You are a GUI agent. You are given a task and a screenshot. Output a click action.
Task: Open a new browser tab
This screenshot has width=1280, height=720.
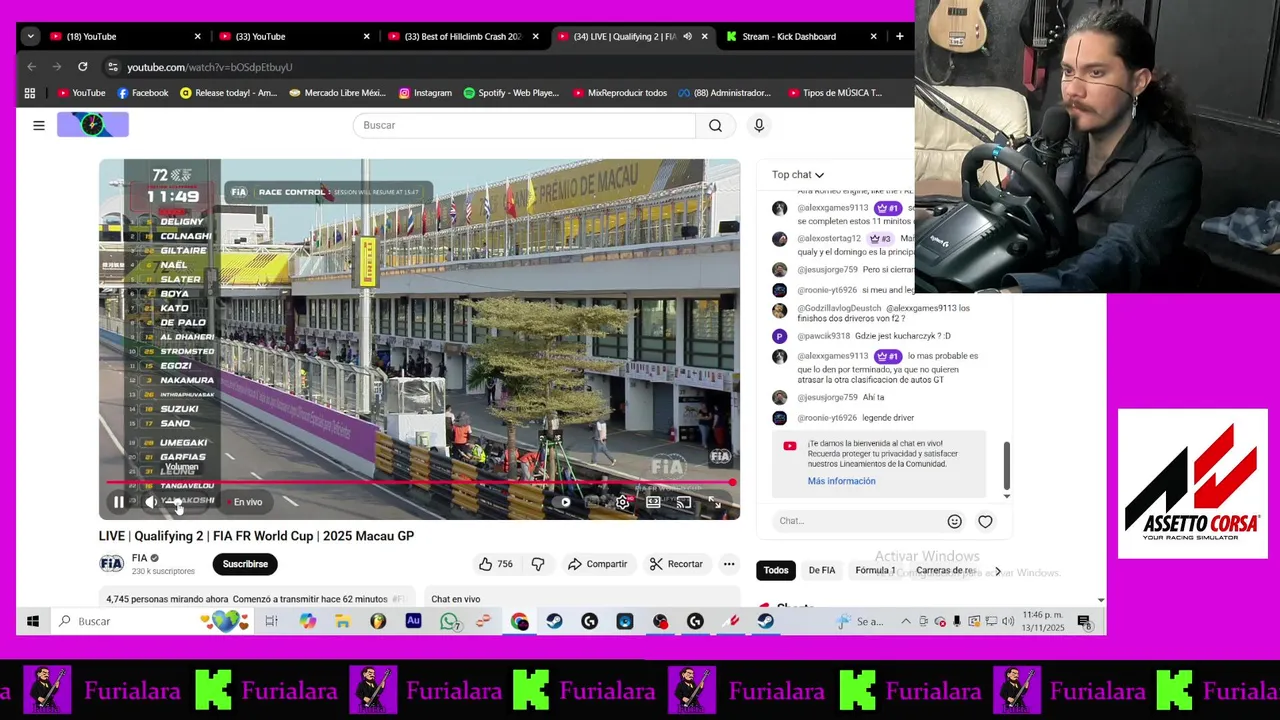click(x=899, y=37)
